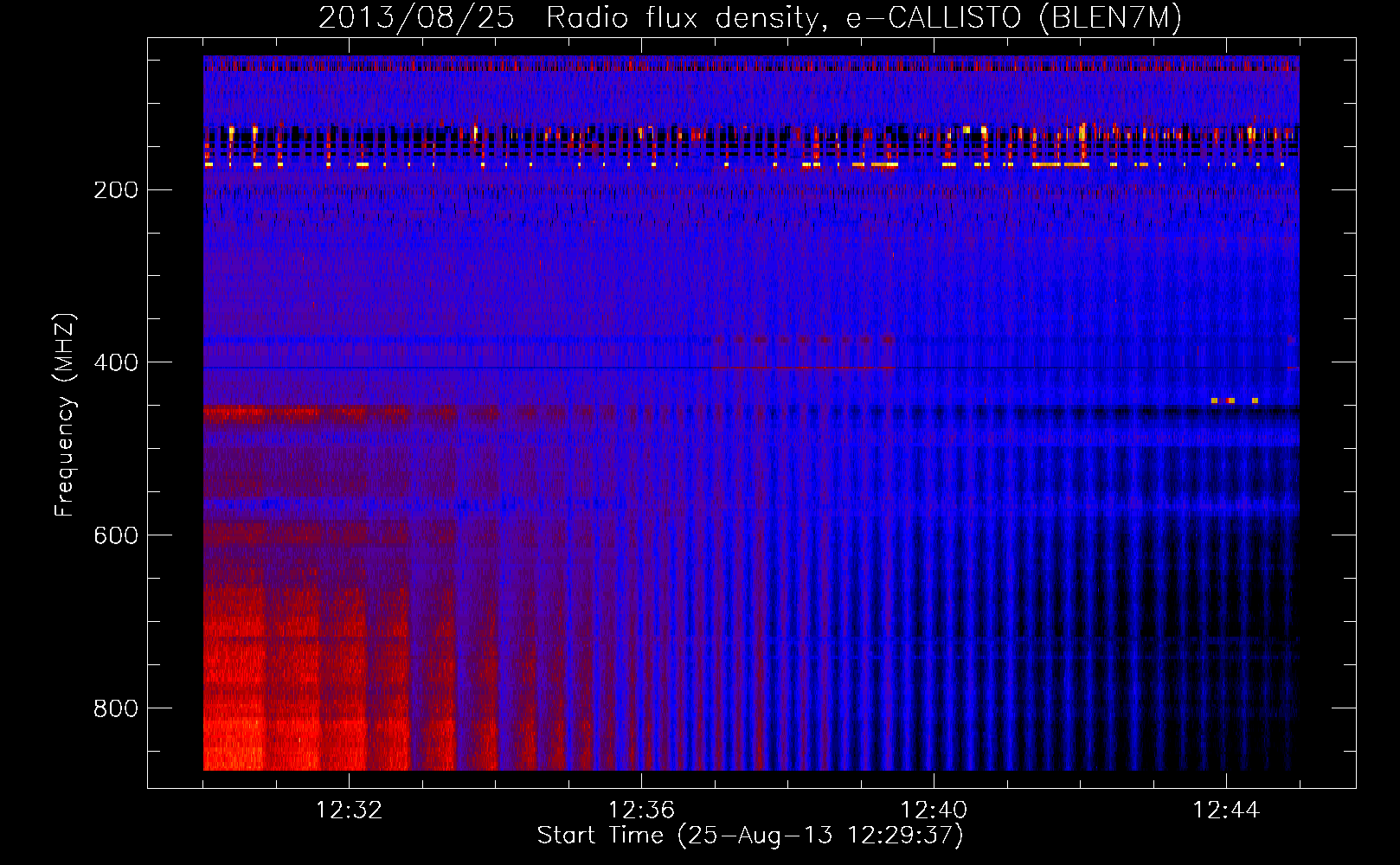Click the 12:40 time tick label
The height and width of the screenshot is (865, 1400).
(x=934, y=811)
